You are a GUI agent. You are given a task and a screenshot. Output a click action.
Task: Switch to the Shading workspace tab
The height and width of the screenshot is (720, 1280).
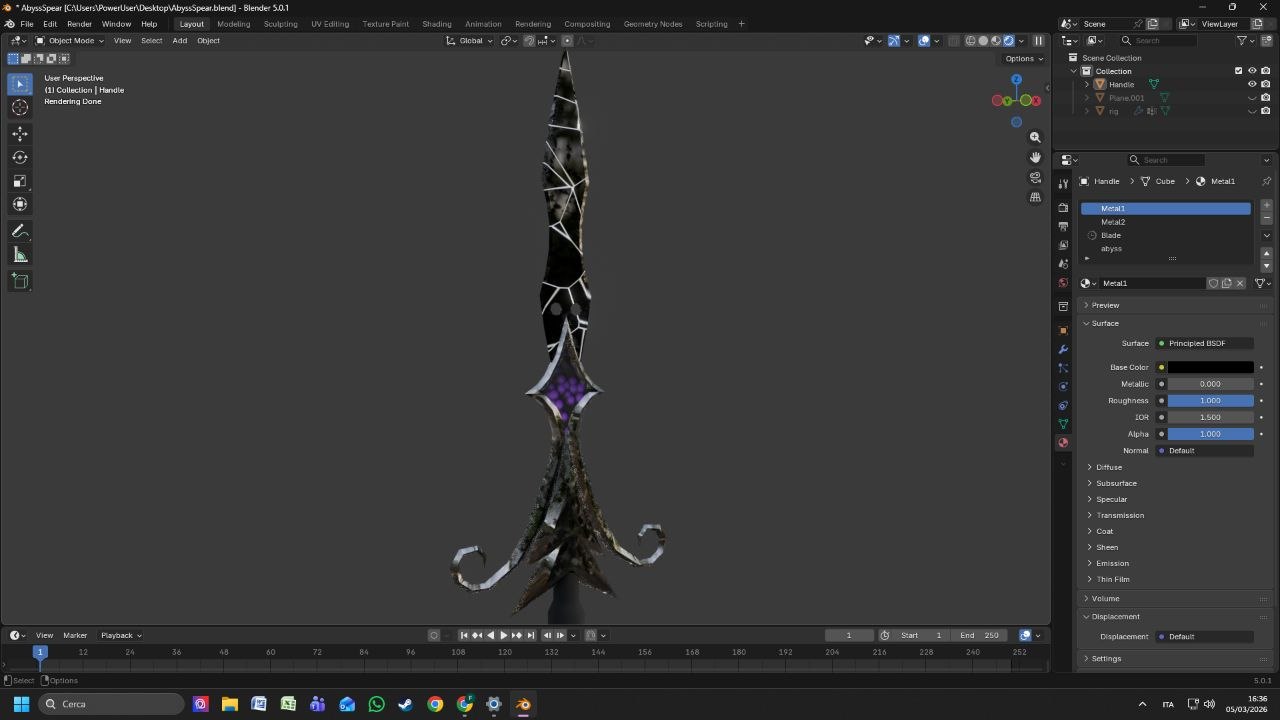[436, 24]
